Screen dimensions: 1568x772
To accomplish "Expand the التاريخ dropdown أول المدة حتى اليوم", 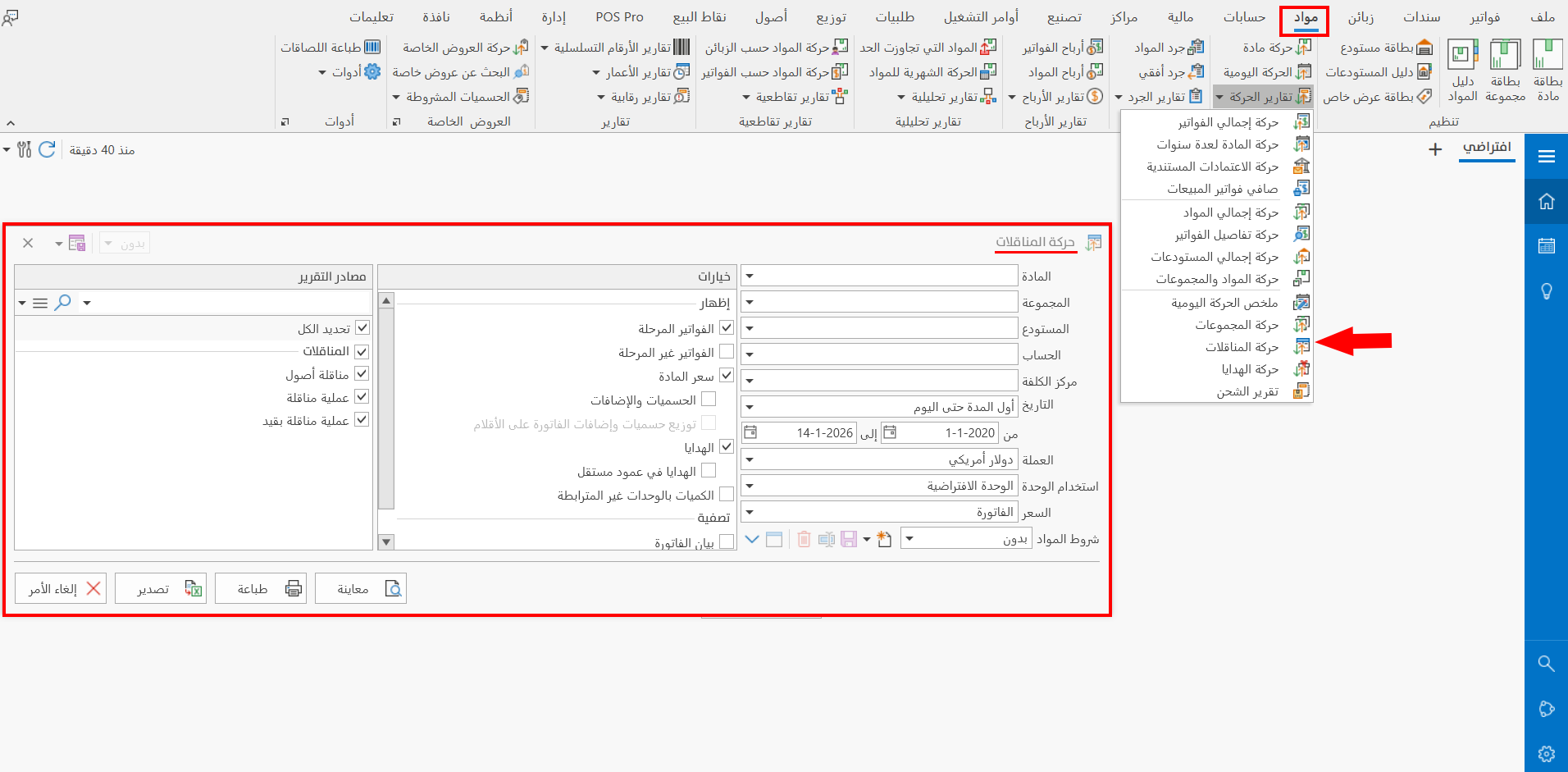I will tap(749, 405).
